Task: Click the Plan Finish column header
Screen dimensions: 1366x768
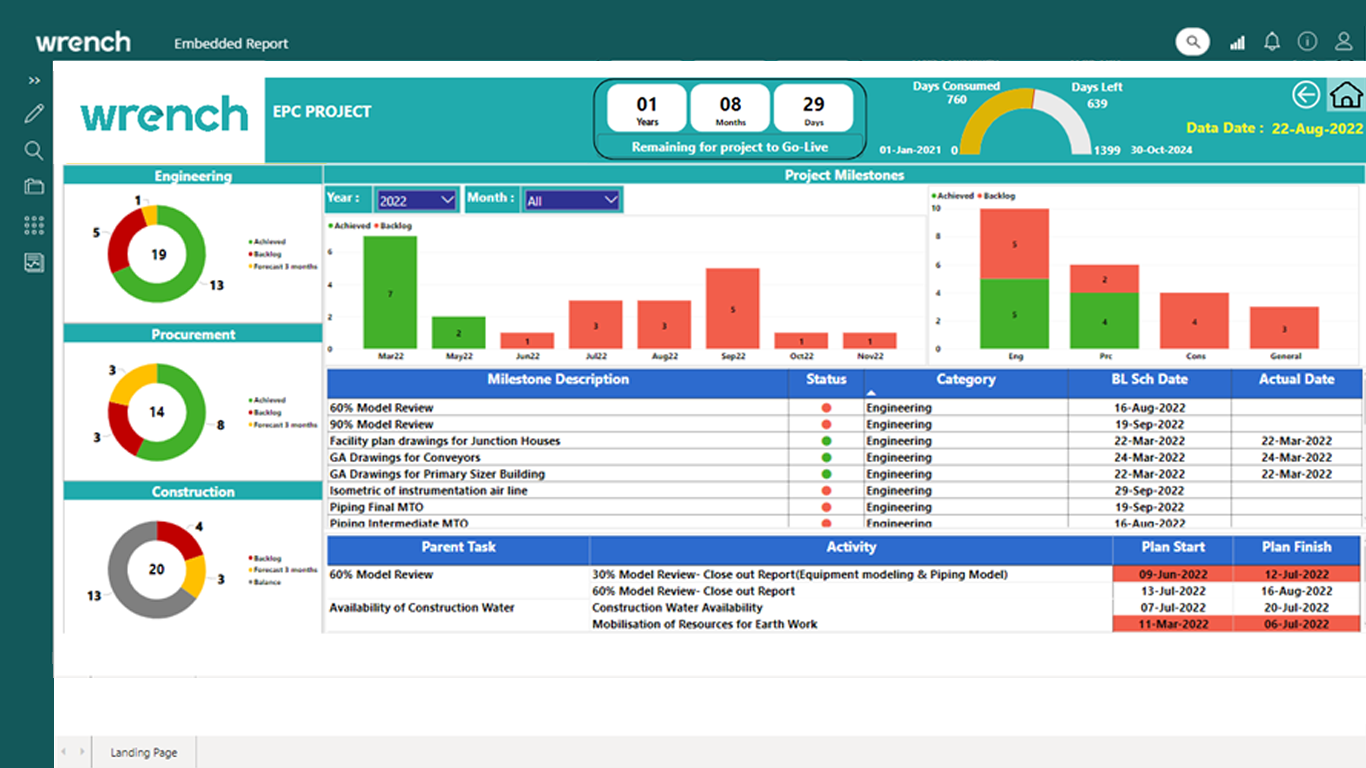Action: tap(1296, 548)
